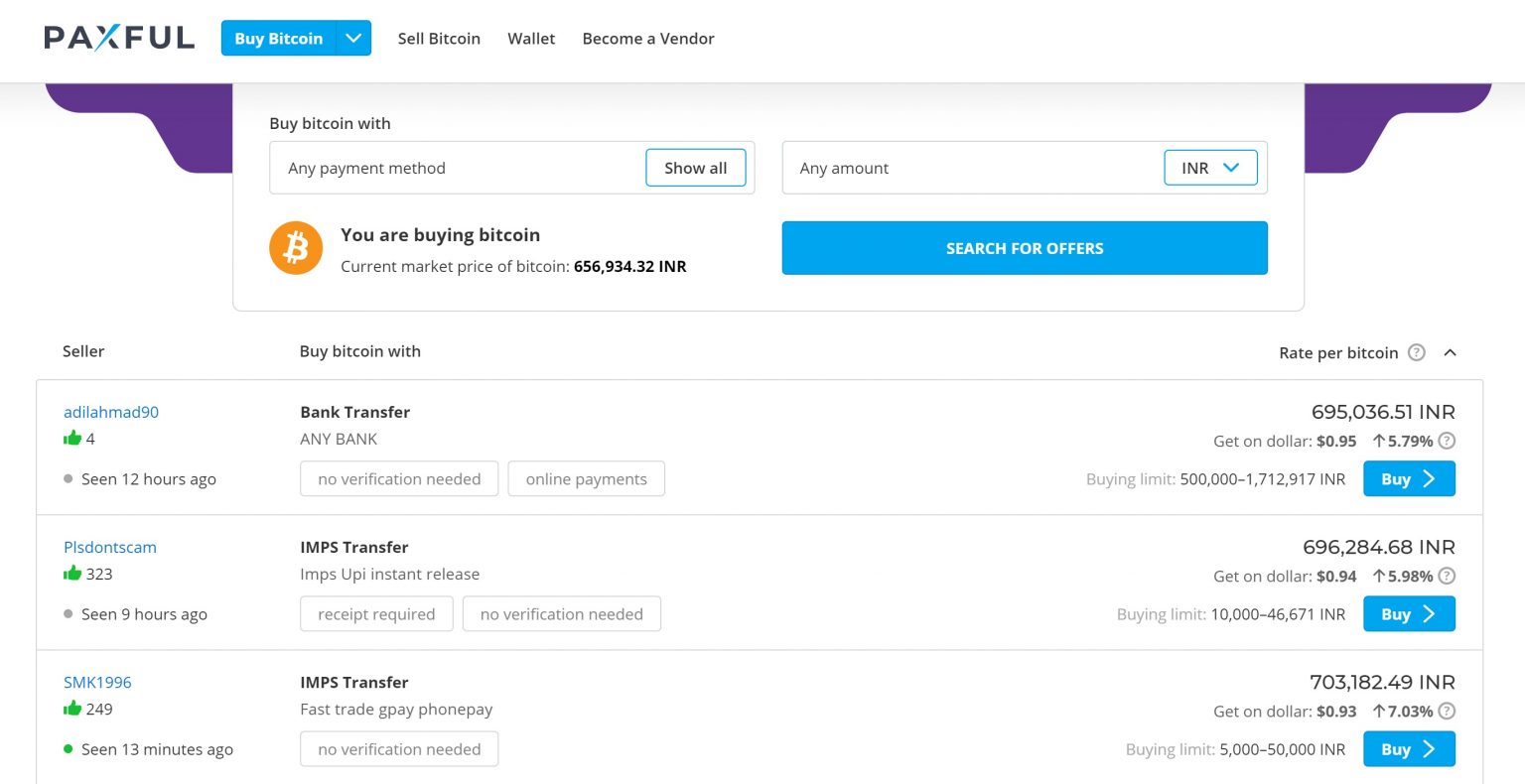Viewport: 1525px width, 784px height.
Task: Click the no verification needed tag
Action: pos(399,478)
